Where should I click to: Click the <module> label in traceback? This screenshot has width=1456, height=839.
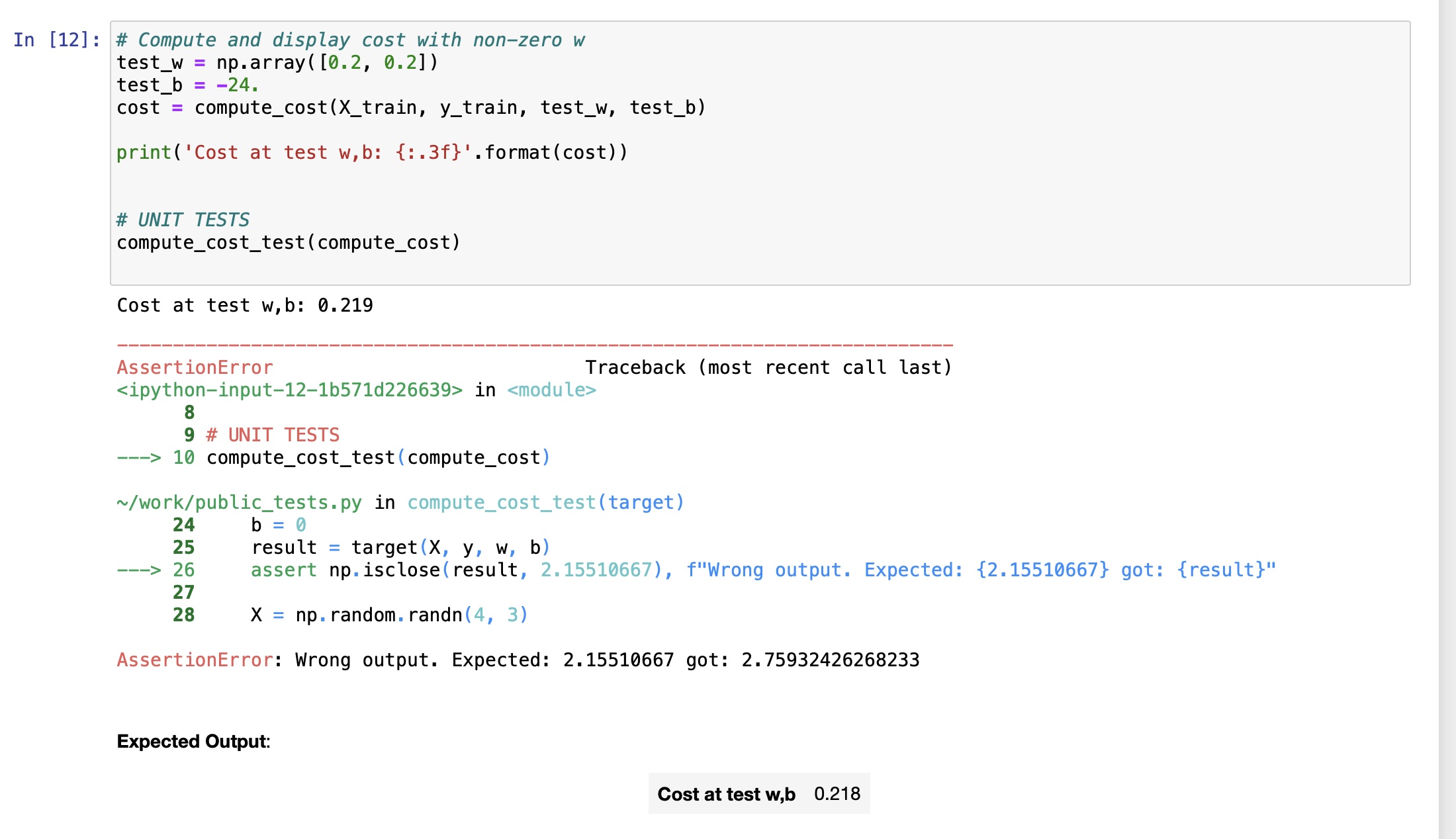tap(551, 390)
